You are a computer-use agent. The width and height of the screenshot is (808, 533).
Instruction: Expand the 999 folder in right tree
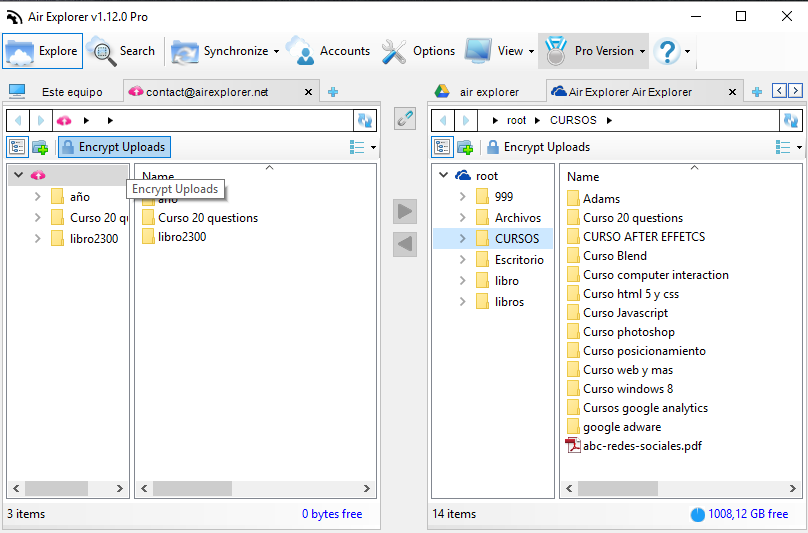click(x=462, y=196)
